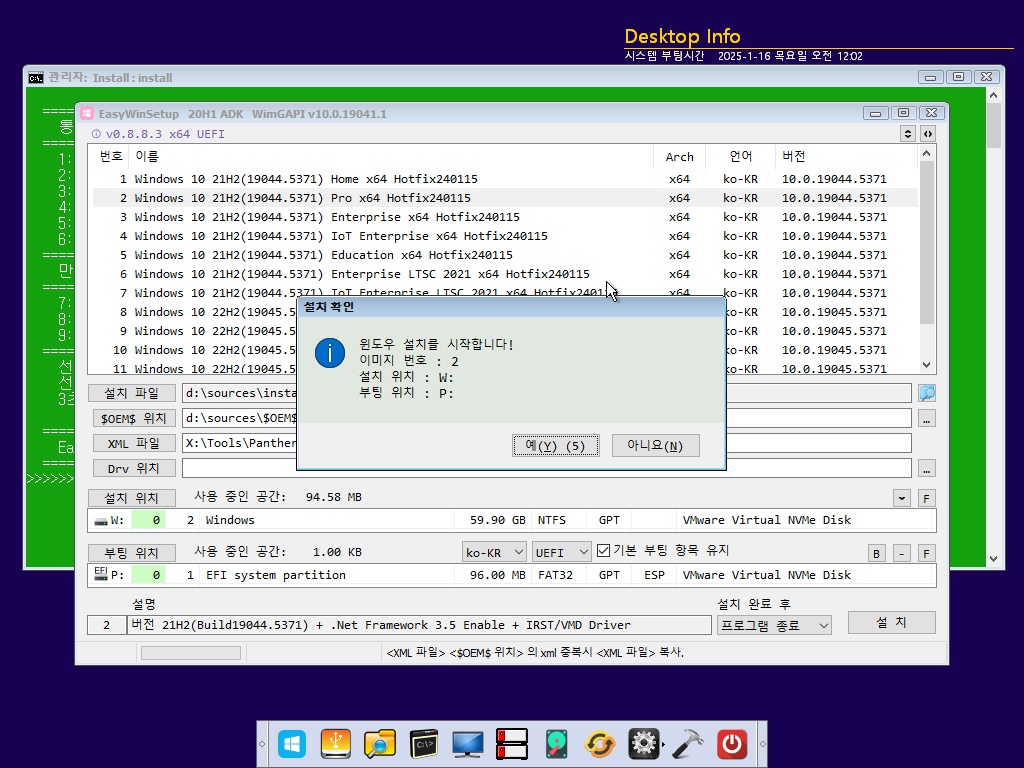This screenshot has width=1024, height=768.
Task: Click the description text field with 버전 21H2
Action: click(419, 625)
